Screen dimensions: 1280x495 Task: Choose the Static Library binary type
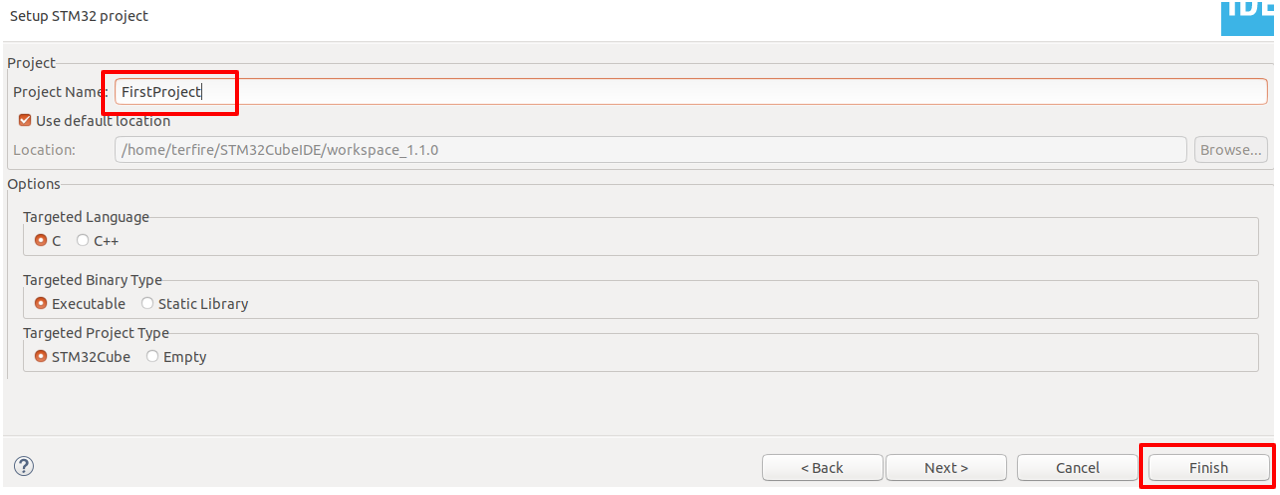(x=148, y=304)
